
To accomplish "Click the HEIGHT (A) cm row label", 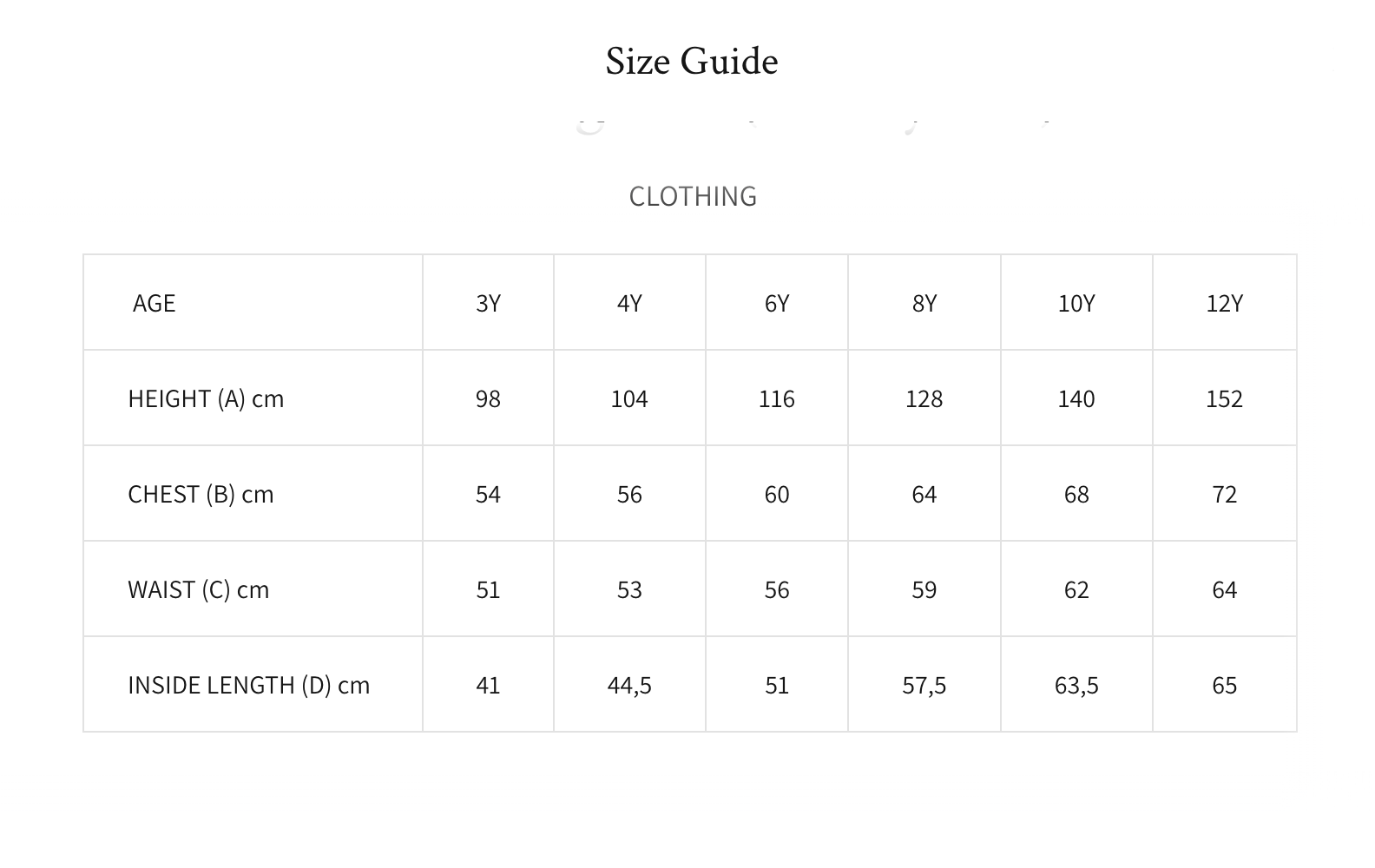I will pyautogui.click(x=206, y=398).
